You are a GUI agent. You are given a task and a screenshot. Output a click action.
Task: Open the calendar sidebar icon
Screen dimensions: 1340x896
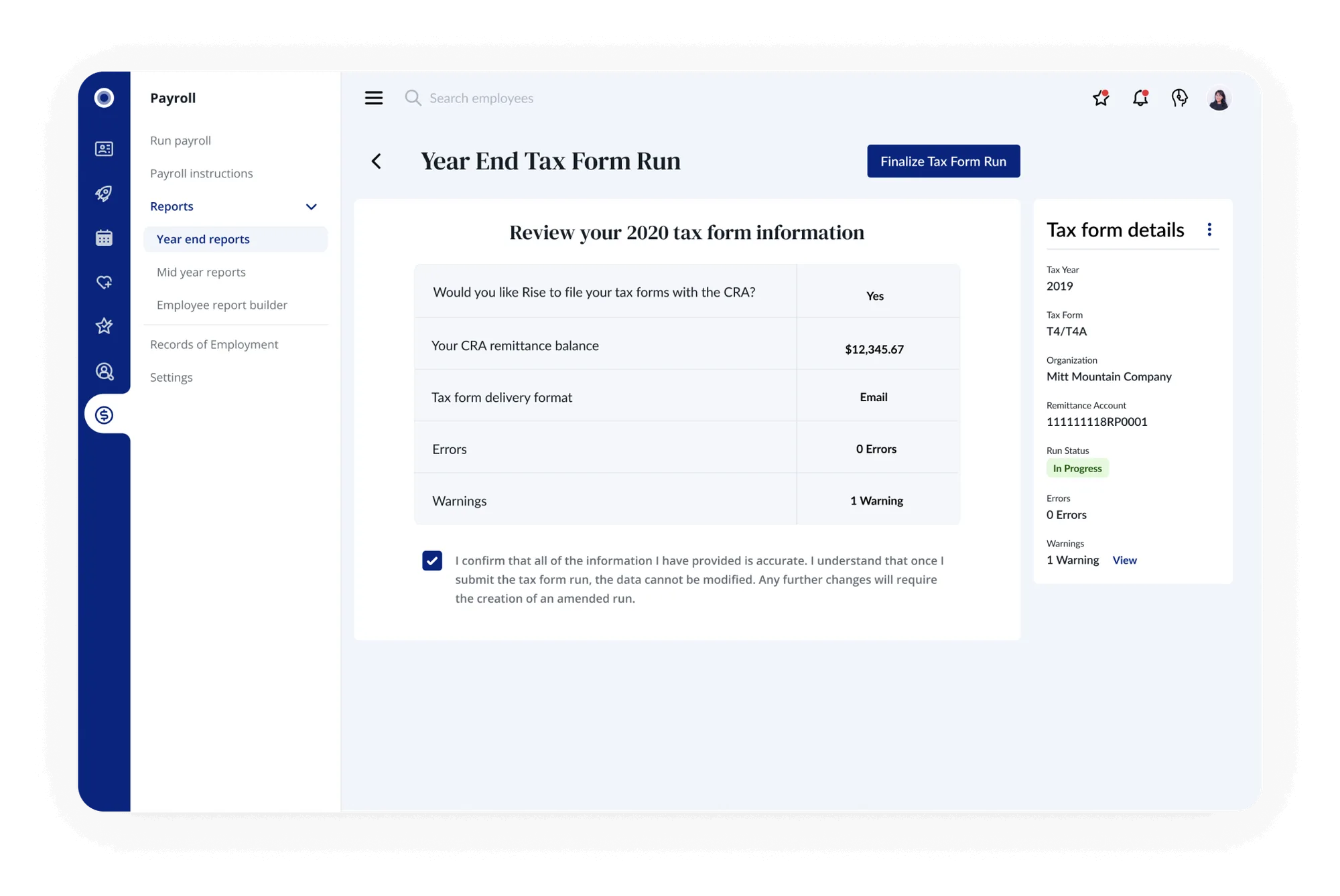(x=104, y=238)
